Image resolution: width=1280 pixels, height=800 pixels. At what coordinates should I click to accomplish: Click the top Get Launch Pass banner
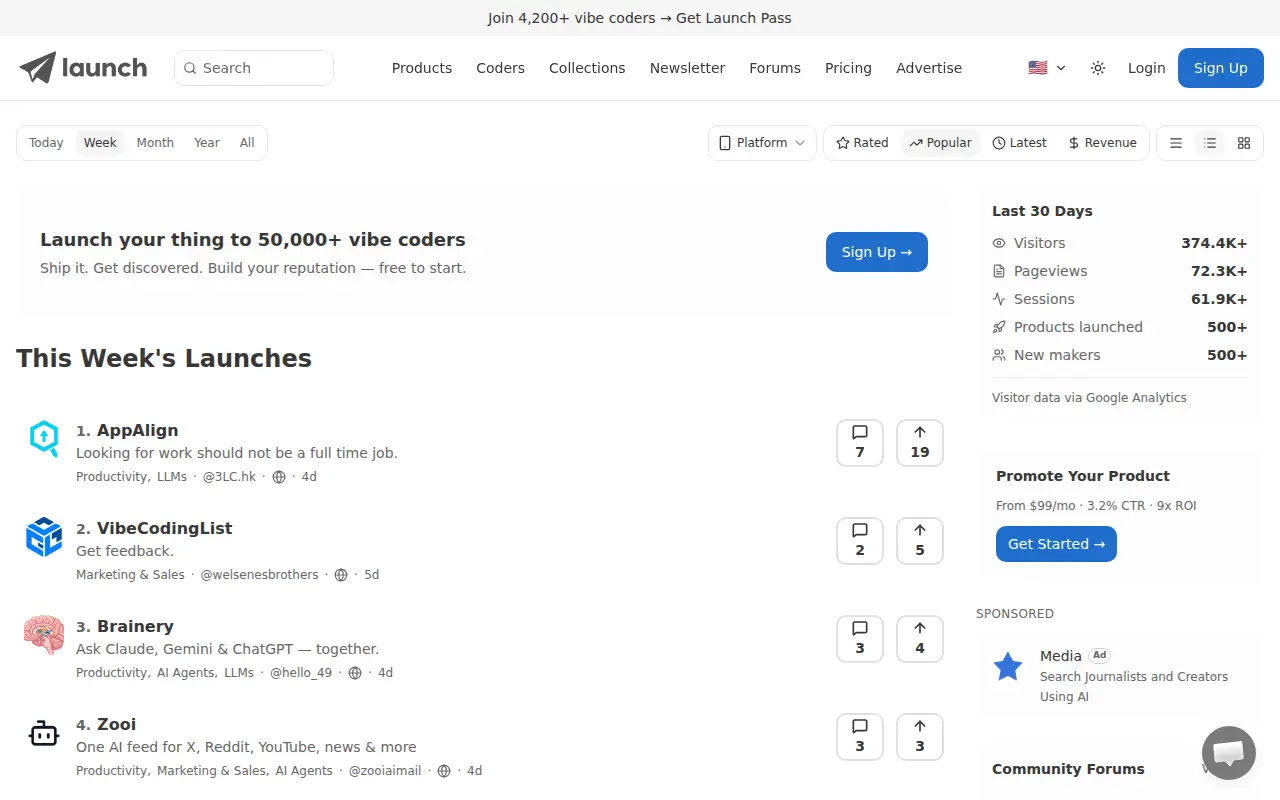[x=640, y=18]
